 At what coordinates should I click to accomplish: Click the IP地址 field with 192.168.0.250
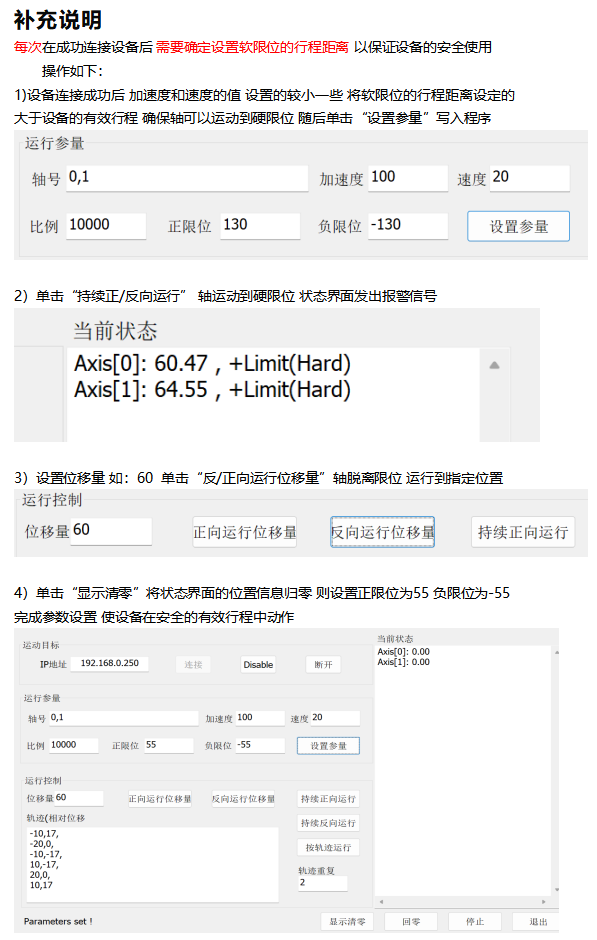click(x=110, y=664)
